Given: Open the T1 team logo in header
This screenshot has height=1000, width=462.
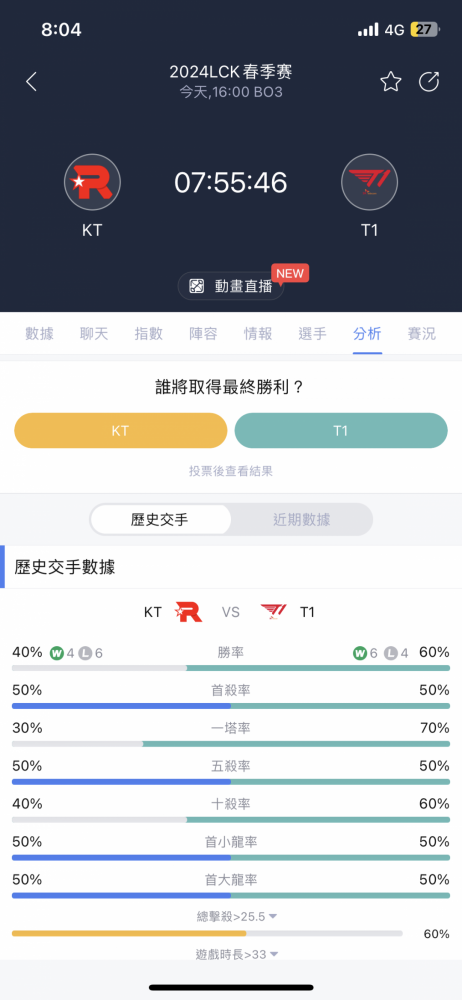Looking at the screenshot, I should [369, 182].
